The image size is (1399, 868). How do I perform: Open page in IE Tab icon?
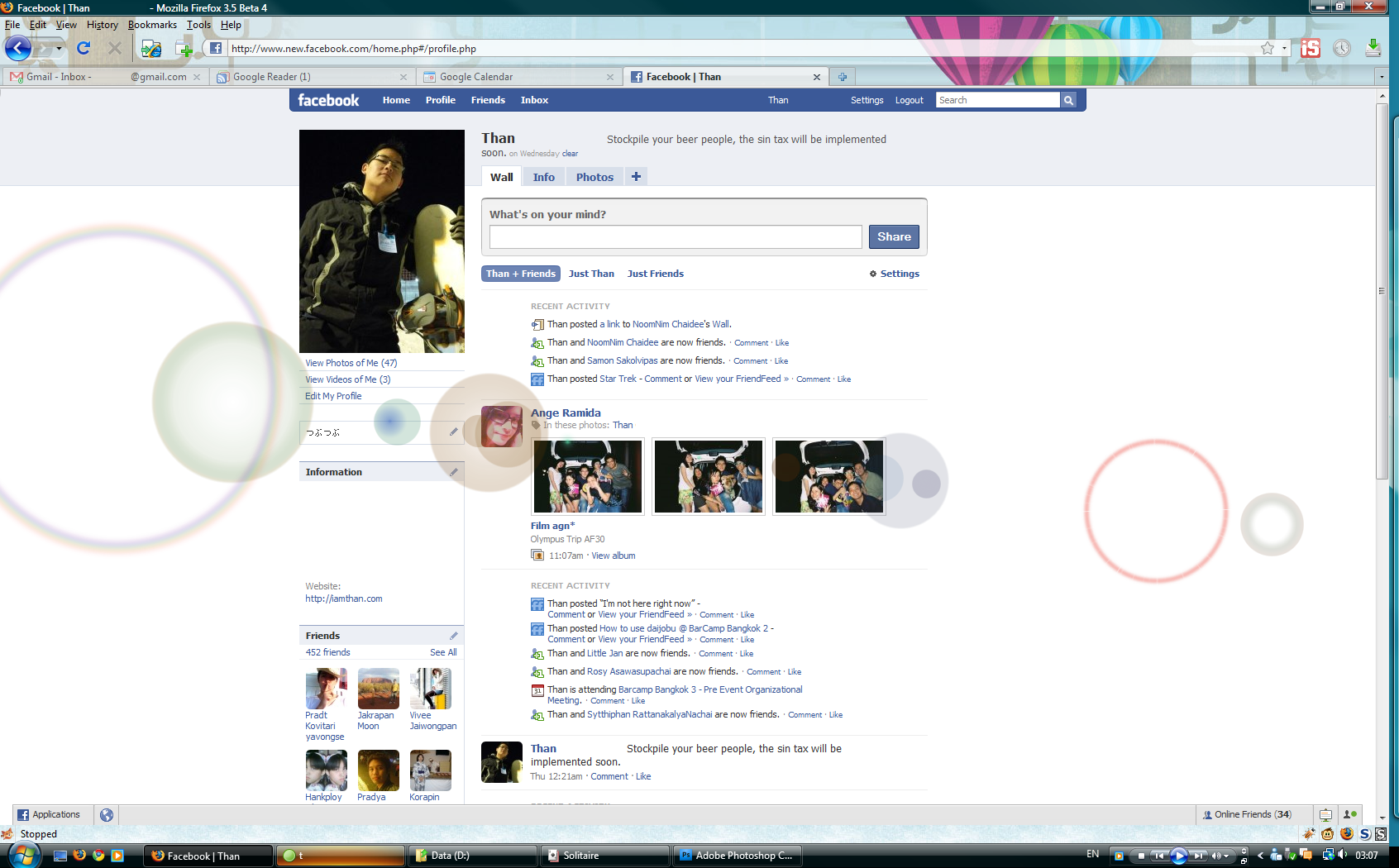point(151,49)
